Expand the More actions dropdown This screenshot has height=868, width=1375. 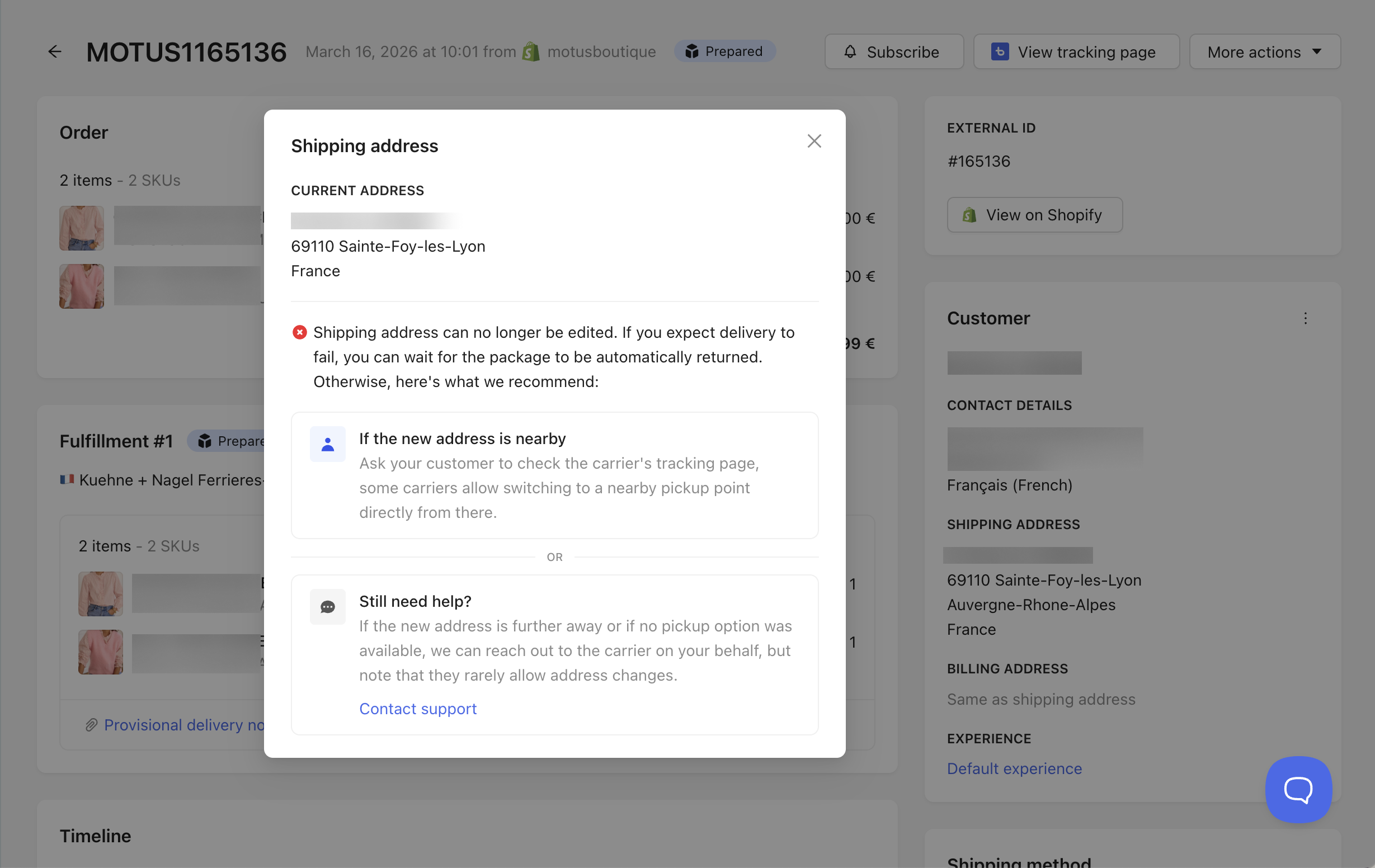(1264, 52)
